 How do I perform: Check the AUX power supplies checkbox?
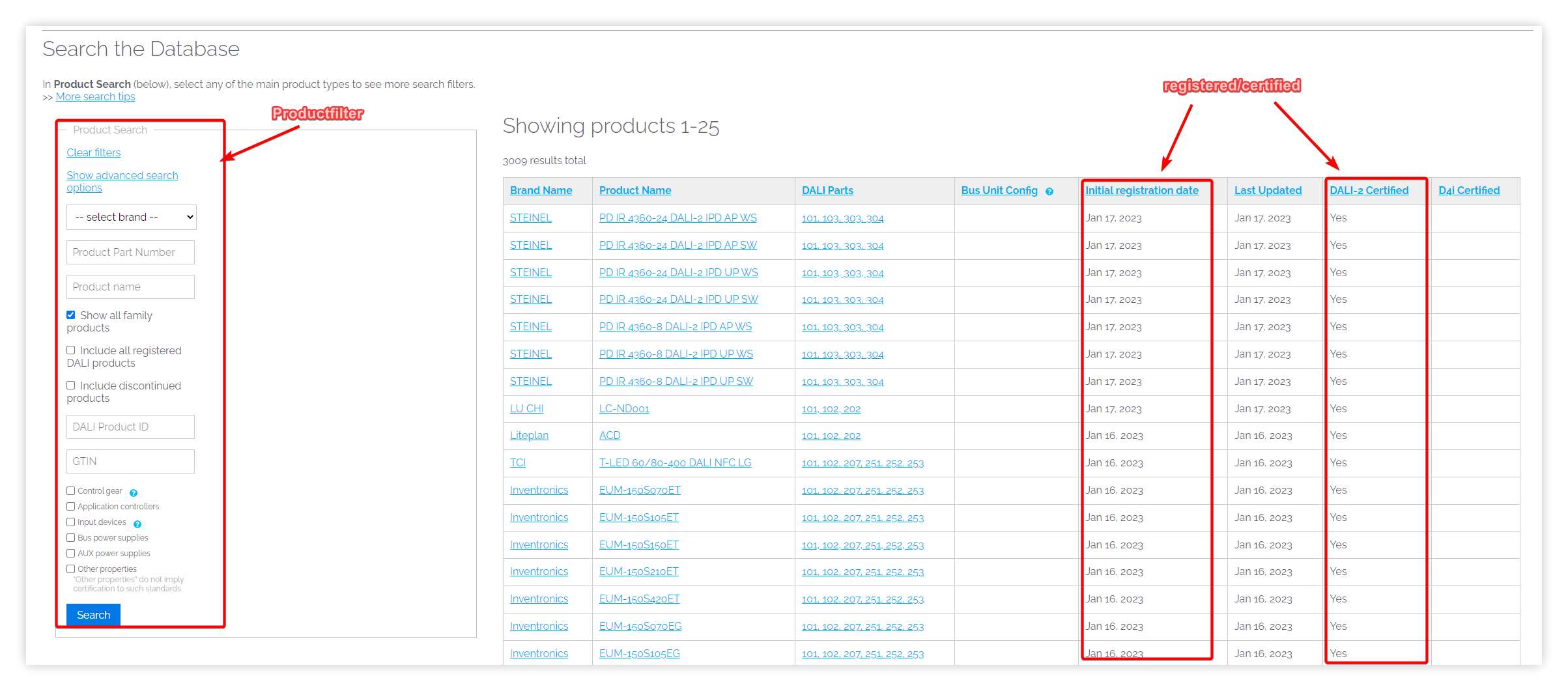tap(71, 554)
